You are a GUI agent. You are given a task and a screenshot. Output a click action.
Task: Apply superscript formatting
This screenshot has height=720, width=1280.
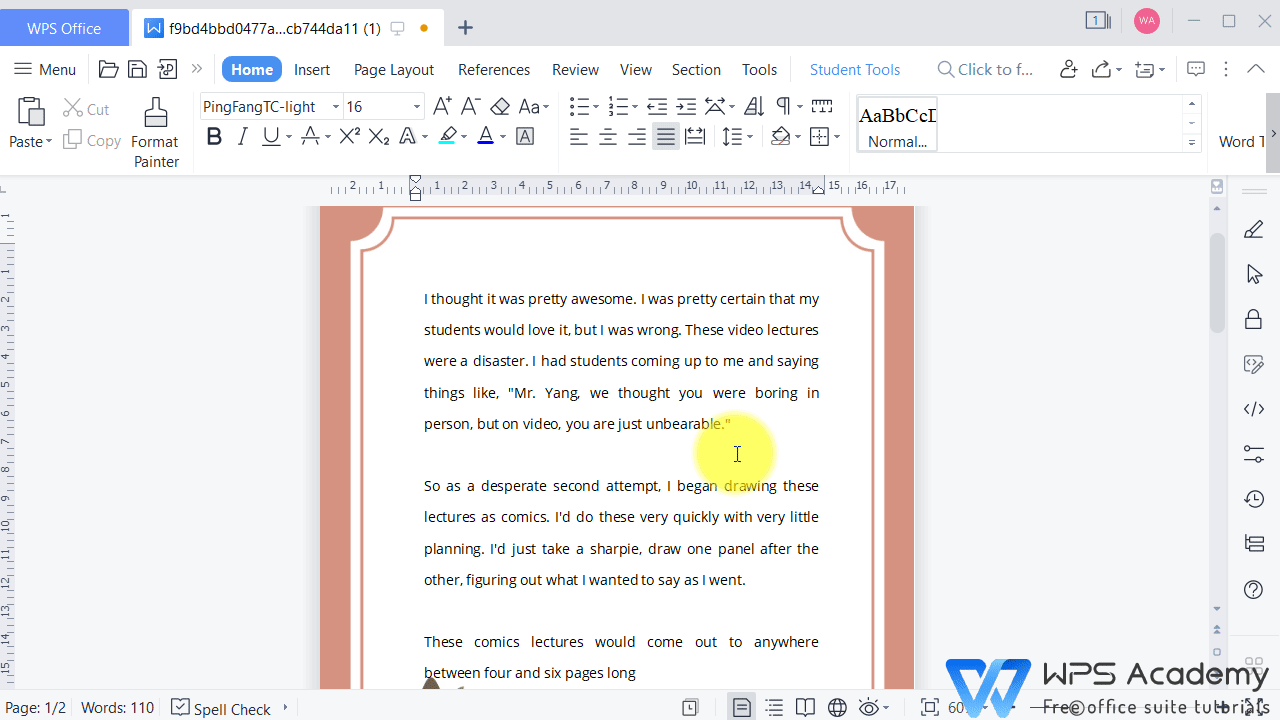(348, 136)
